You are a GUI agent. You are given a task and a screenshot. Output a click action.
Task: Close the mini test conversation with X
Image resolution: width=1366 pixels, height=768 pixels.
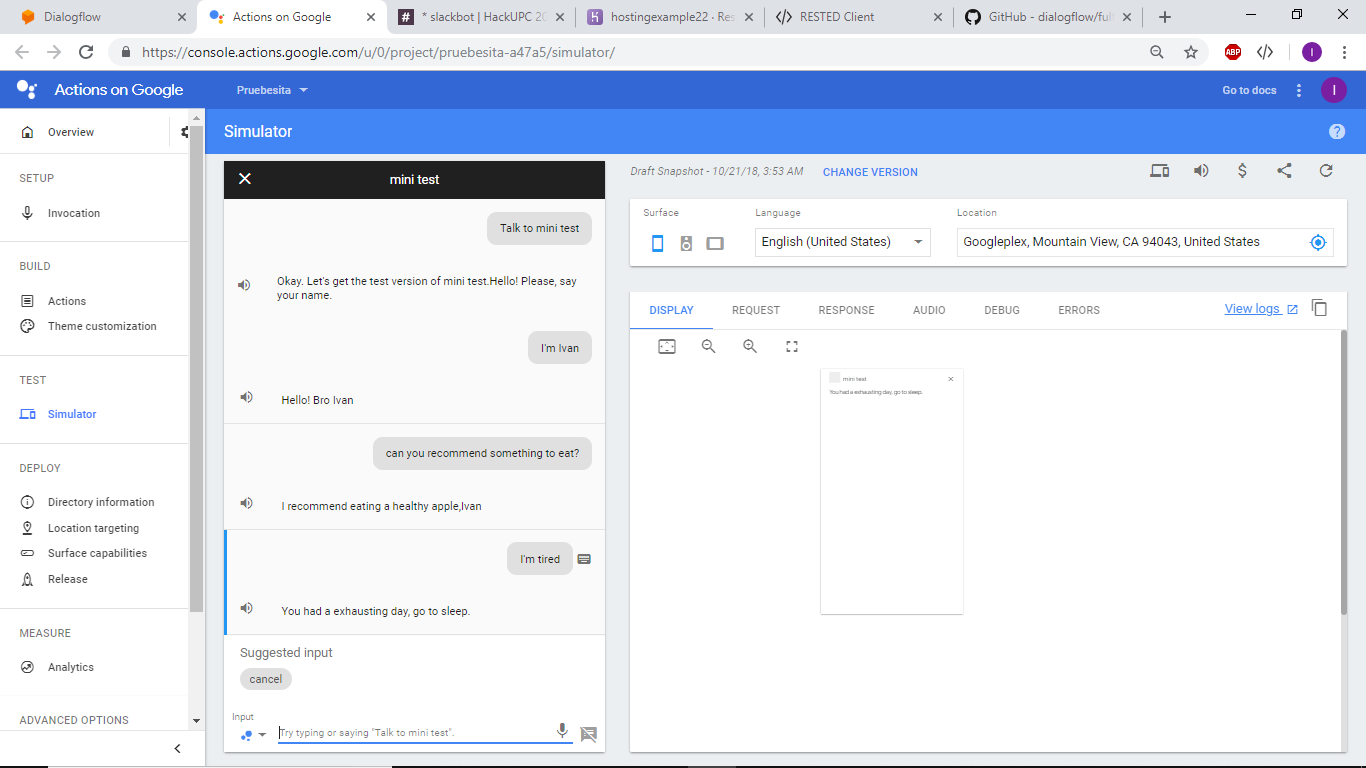point(245,179)
